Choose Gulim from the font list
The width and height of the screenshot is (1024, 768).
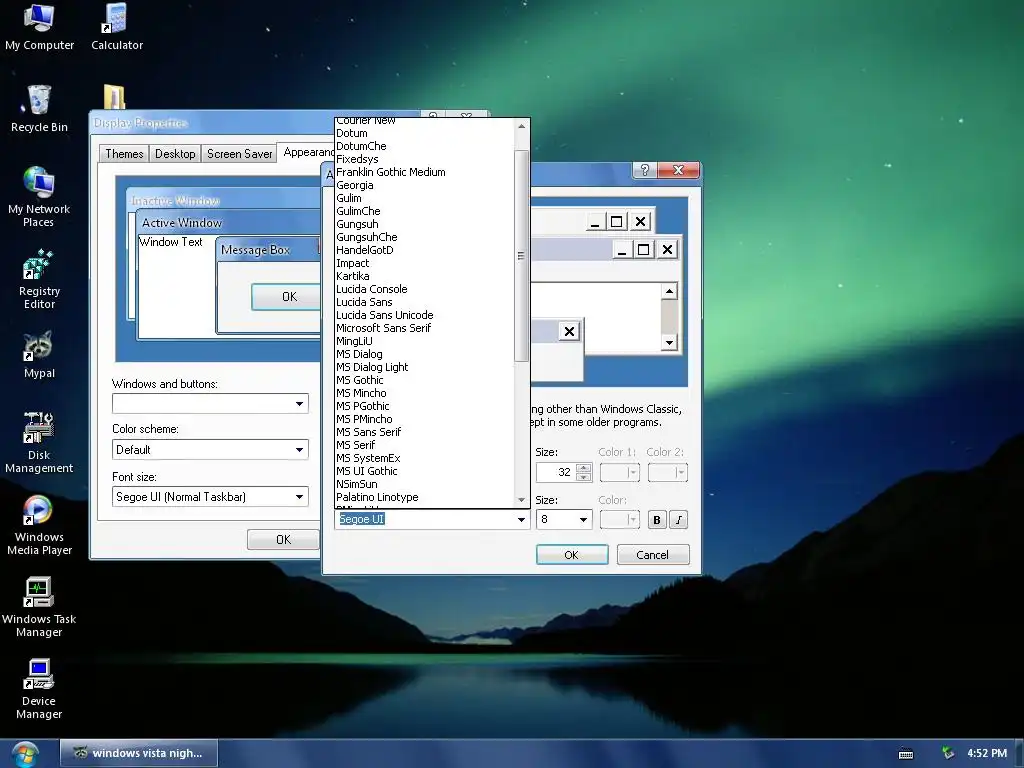[424, 199]
